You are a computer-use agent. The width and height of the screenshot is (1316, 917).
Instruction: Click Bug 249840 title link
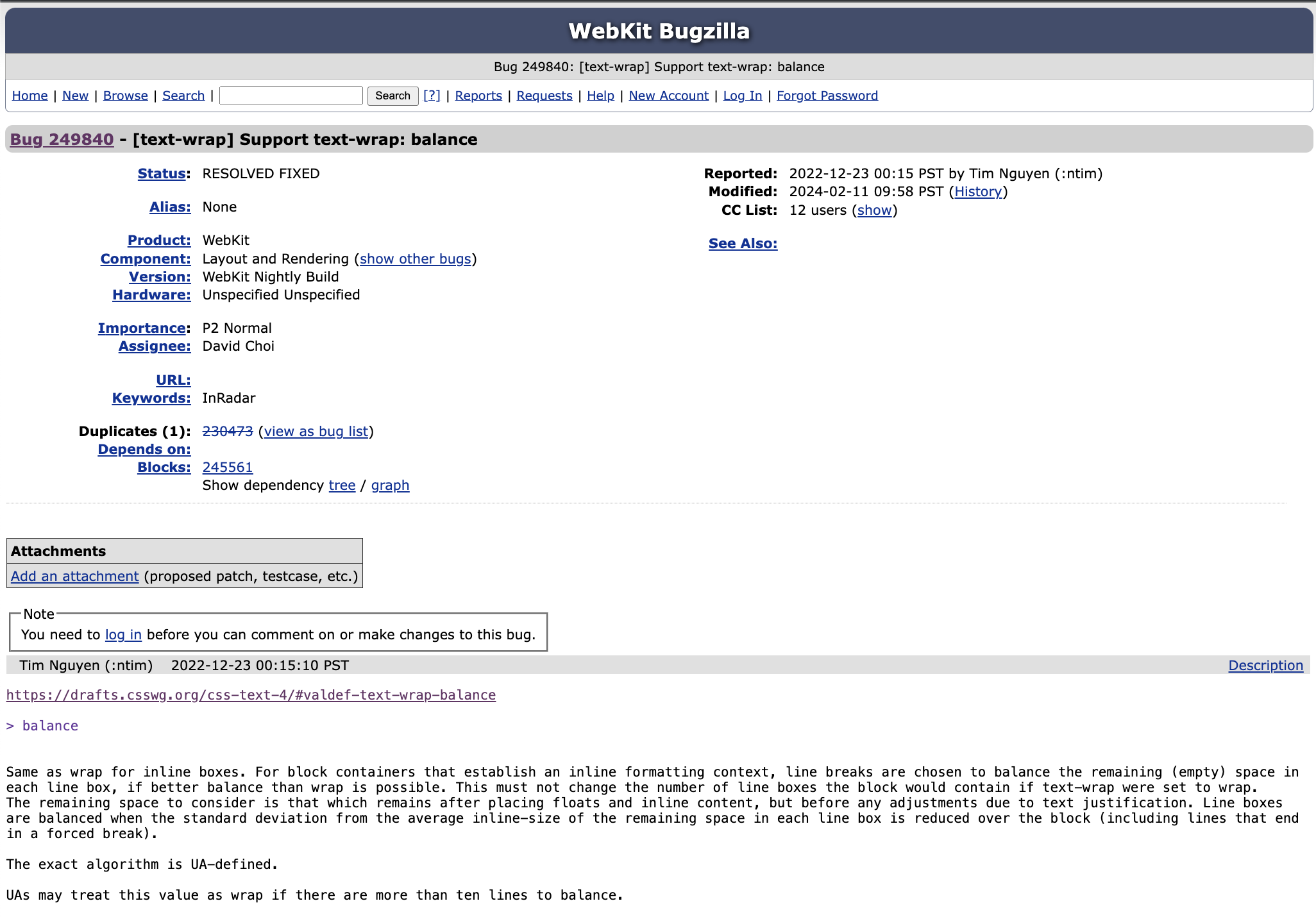click(62, 140)
